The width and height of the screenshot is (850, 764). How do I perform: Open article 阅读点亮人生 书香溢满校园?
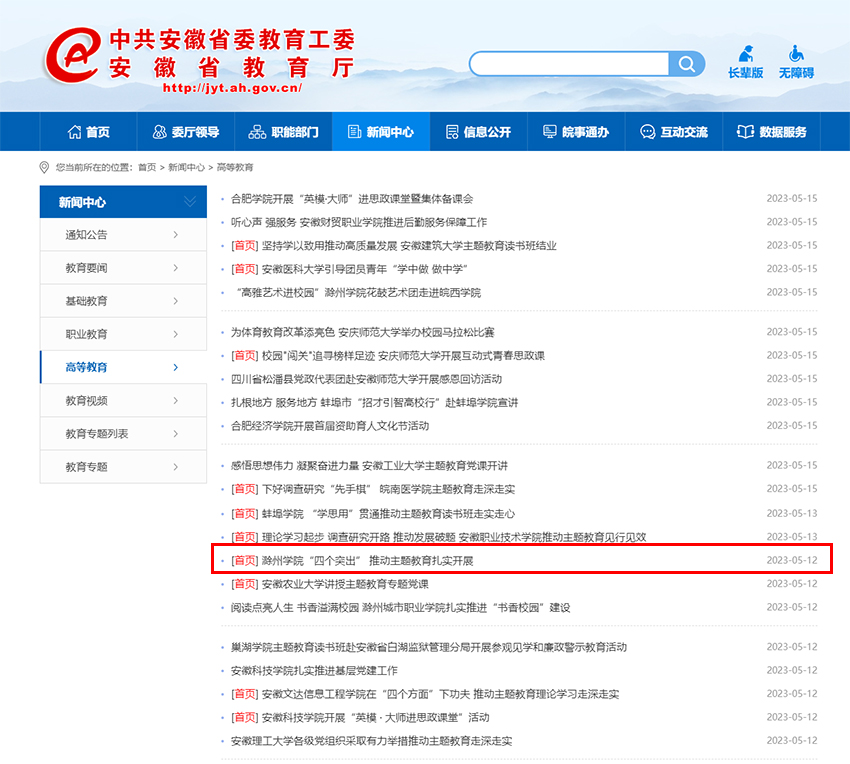(401, 607)
